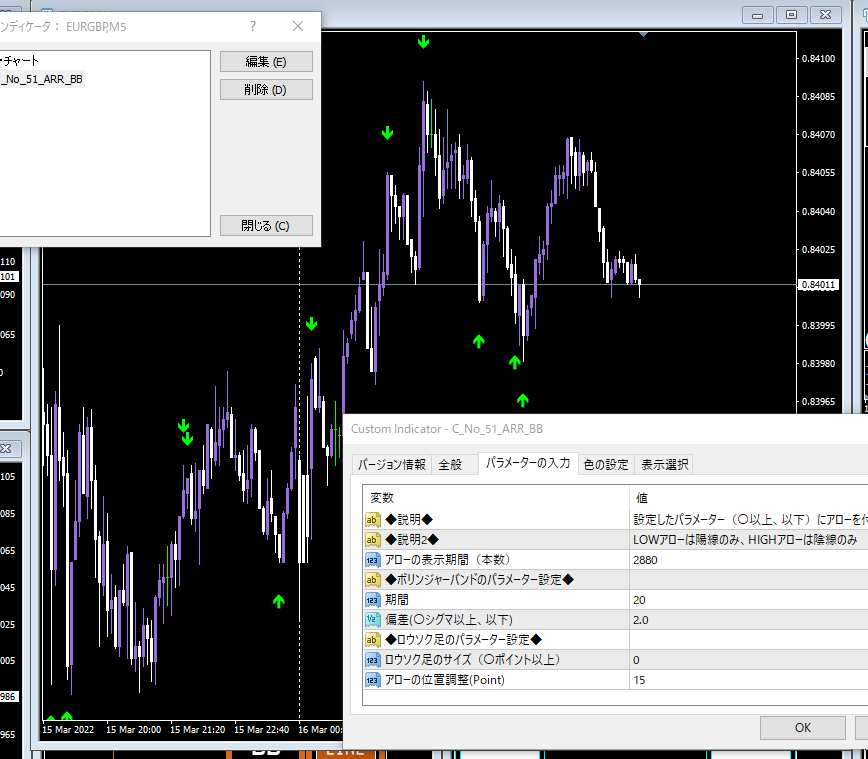868x759 pixels.
Task: Open the 表示選択 tab
Action: [664, 464]
